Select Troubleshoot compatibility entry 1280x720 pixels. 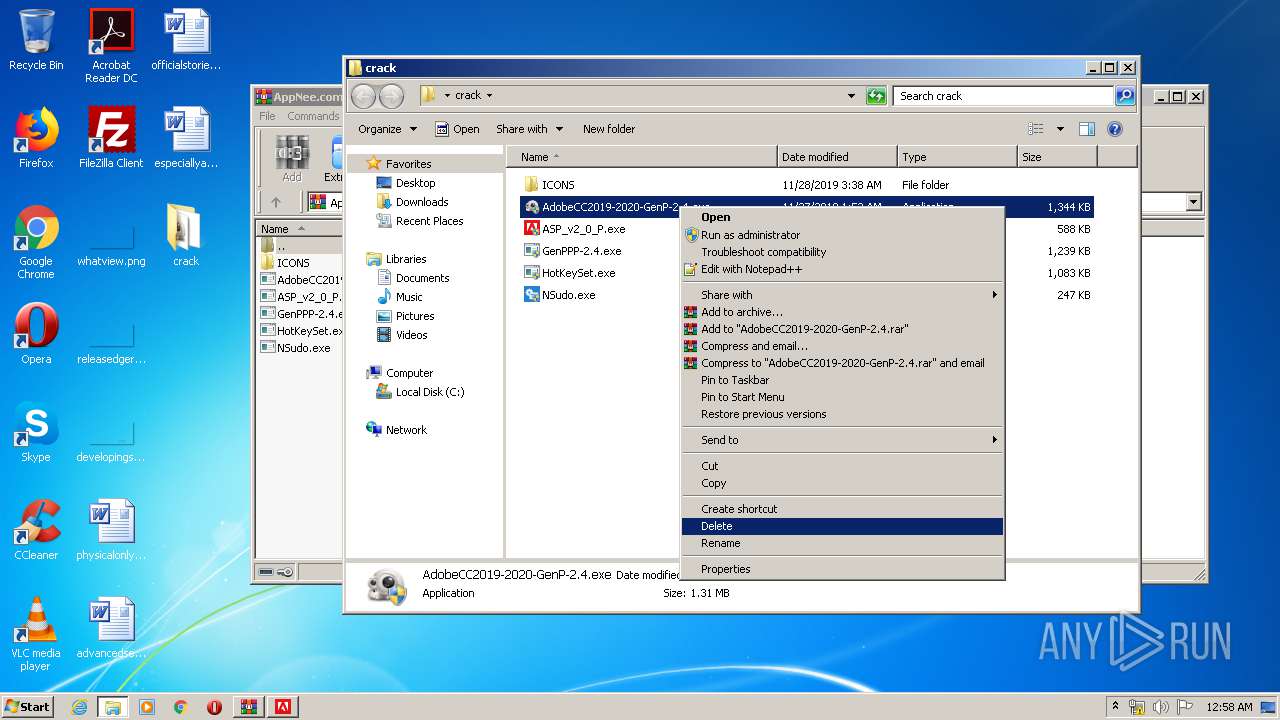[x=842, y=252]
